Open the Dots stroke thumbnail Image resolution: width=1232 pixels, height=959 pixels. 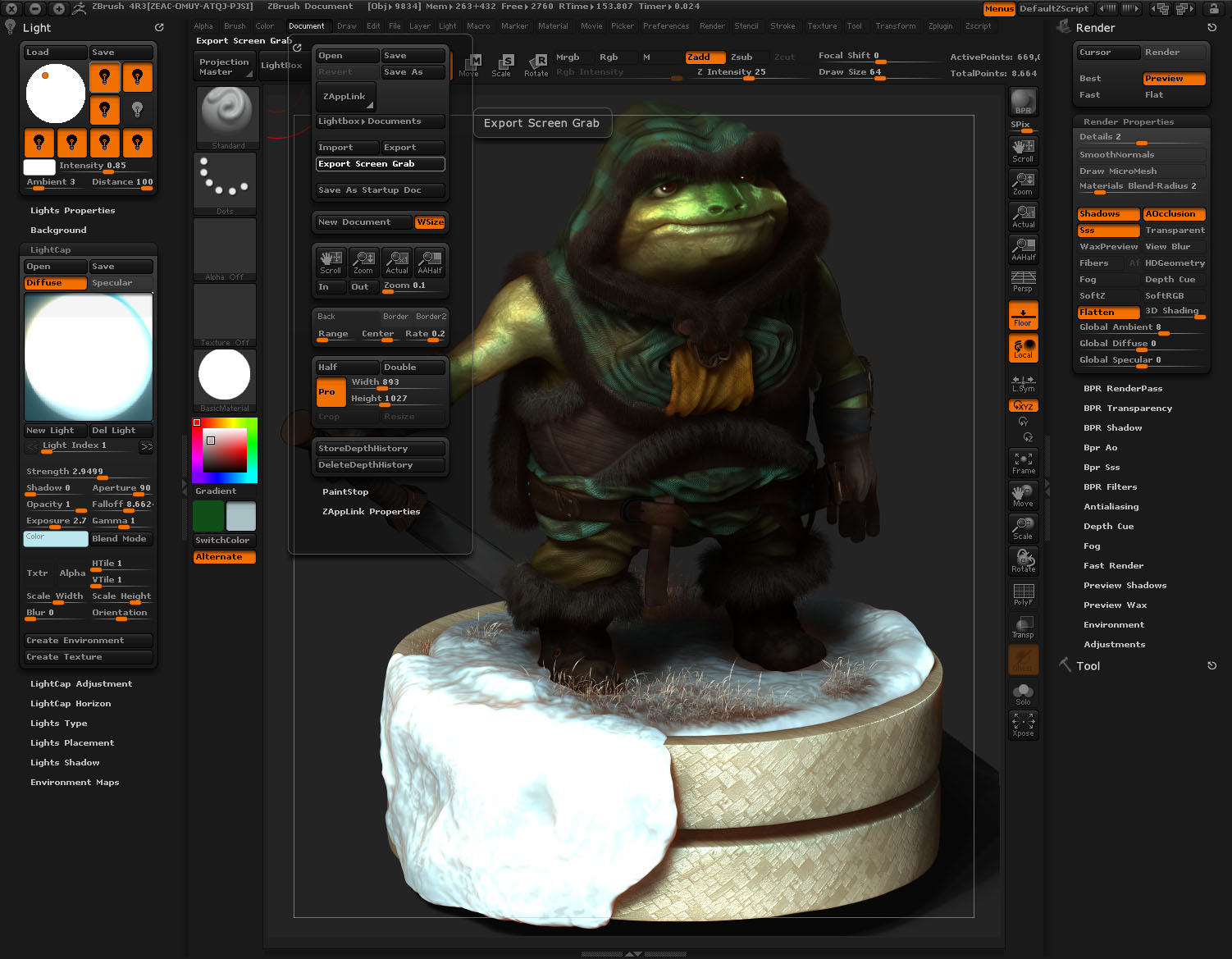point(225,184)
